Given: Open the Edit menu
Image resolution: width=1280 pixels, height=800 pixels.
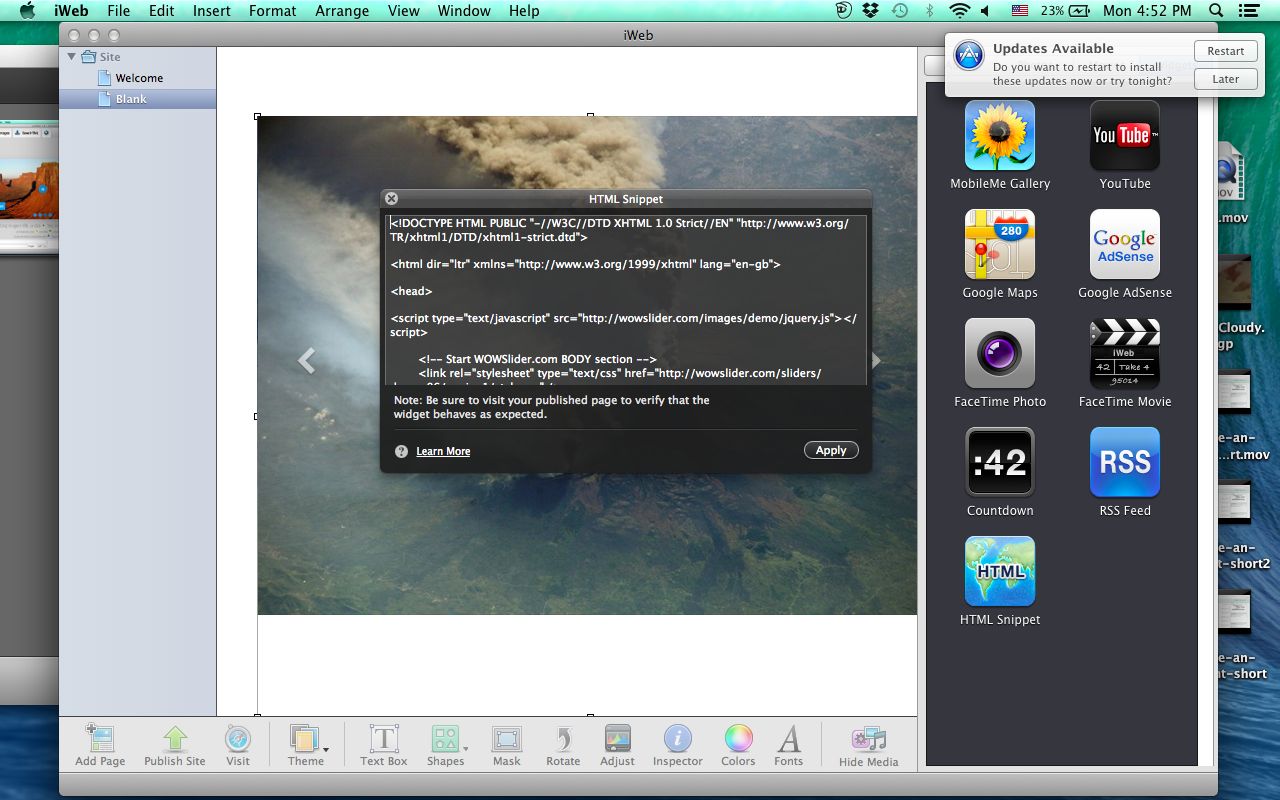Looking at the screenshot, I should coord(161,11).
